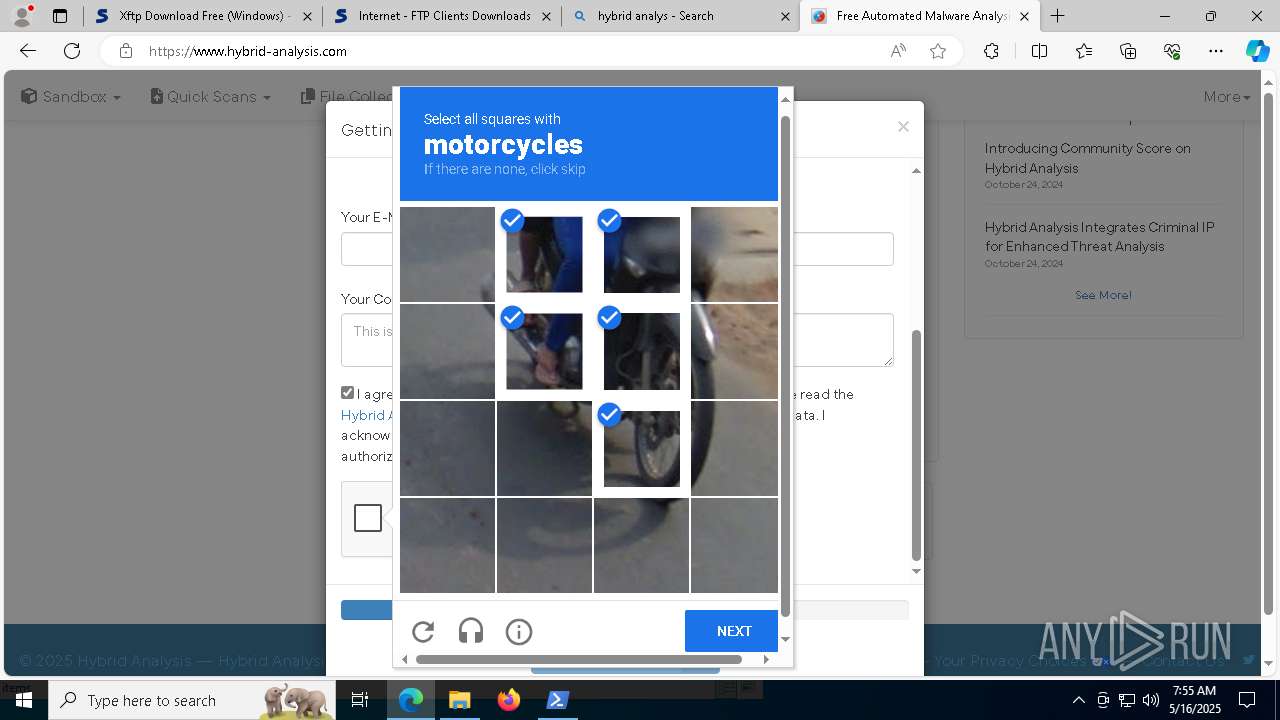Open the Sandbox dropdown menu
The width and height of the screenshot is (1280, 720).
point(71,96)
